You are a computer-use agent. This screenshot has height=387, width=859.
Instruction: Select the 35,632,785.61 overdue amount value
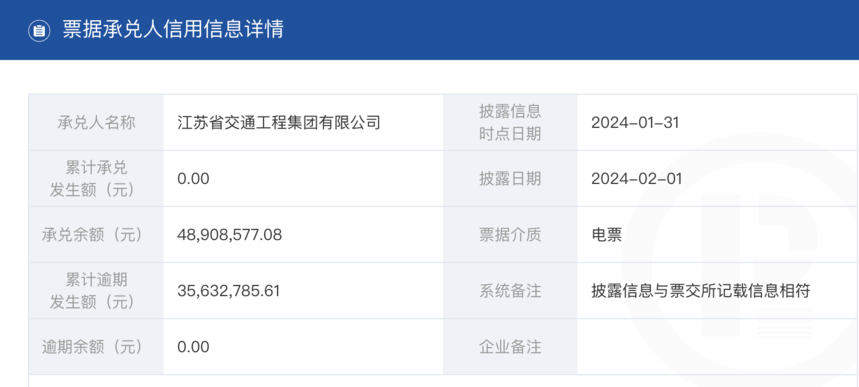click(x=228, y=291)
